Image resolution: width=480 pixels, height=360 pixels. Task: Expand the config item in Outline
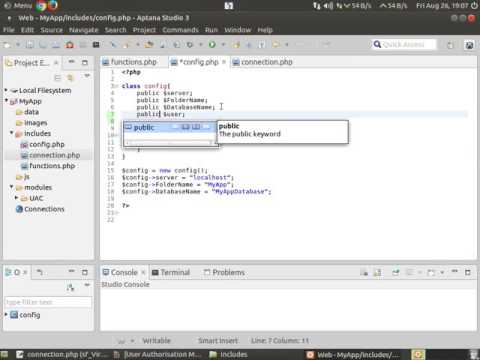pyautogui.click(x=6, y=314)
